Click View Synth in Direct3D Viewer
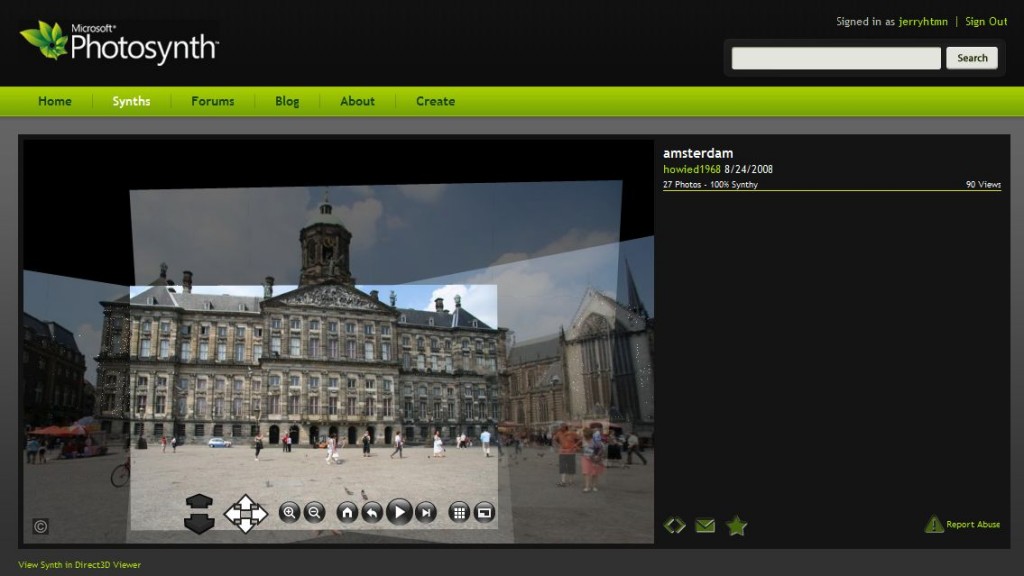 [x=80, y=565]
